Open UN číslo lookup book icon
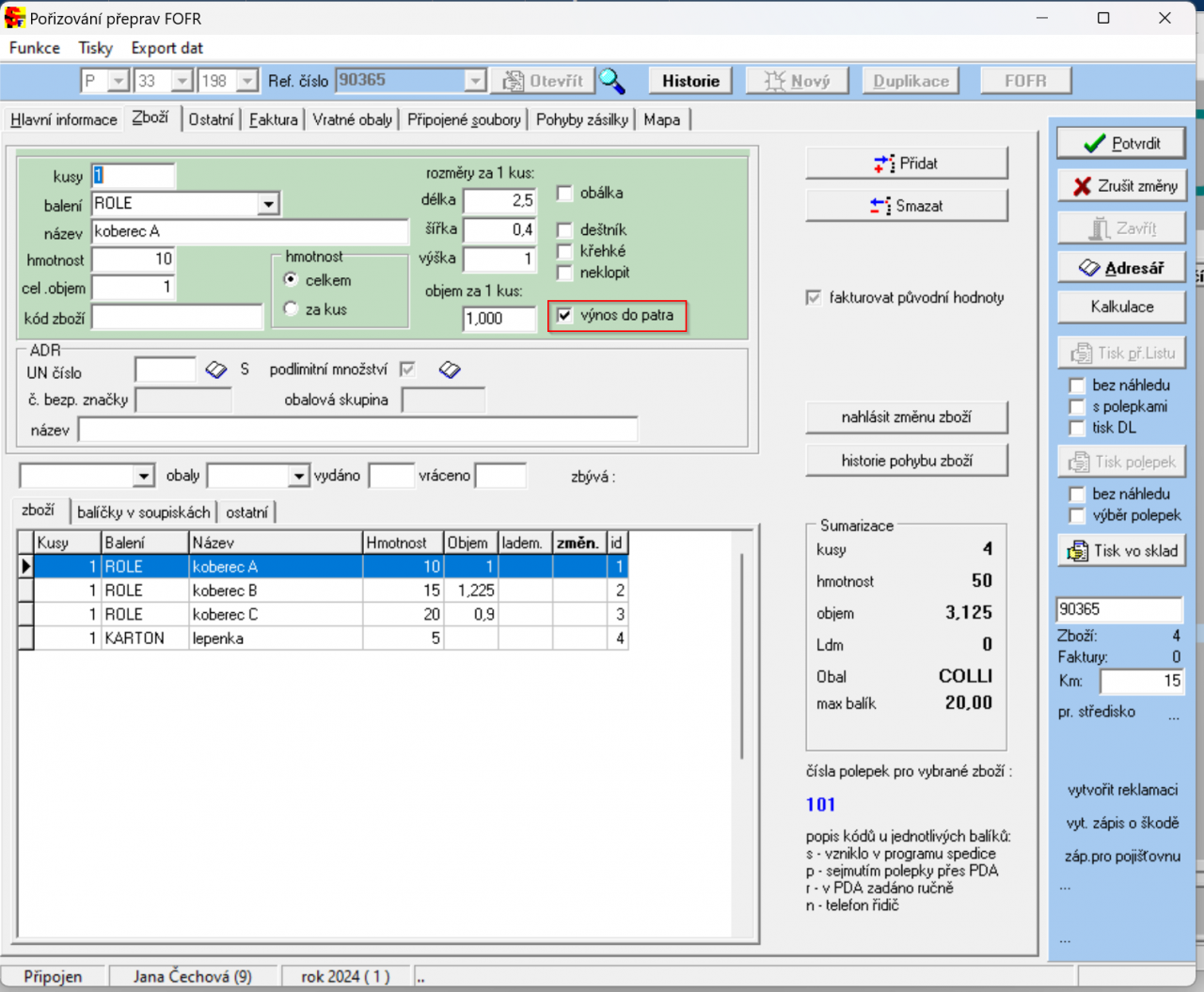Image resolution: width=1204 pixels, height=992 pixels. tap(216, 370)
